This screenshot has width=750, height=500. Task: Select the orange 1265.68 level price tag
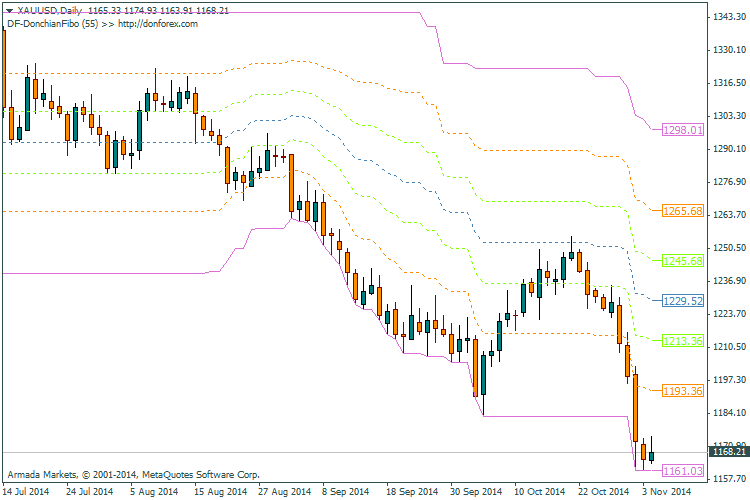tap(684, 211)
